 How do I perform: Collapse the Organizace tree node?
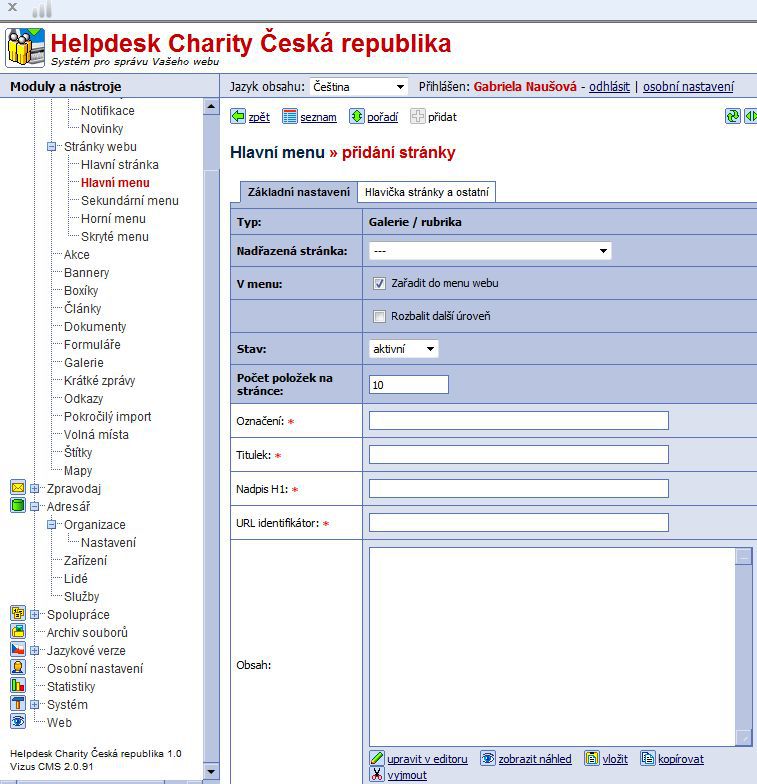pyautogui.click(x=52, y=524)
